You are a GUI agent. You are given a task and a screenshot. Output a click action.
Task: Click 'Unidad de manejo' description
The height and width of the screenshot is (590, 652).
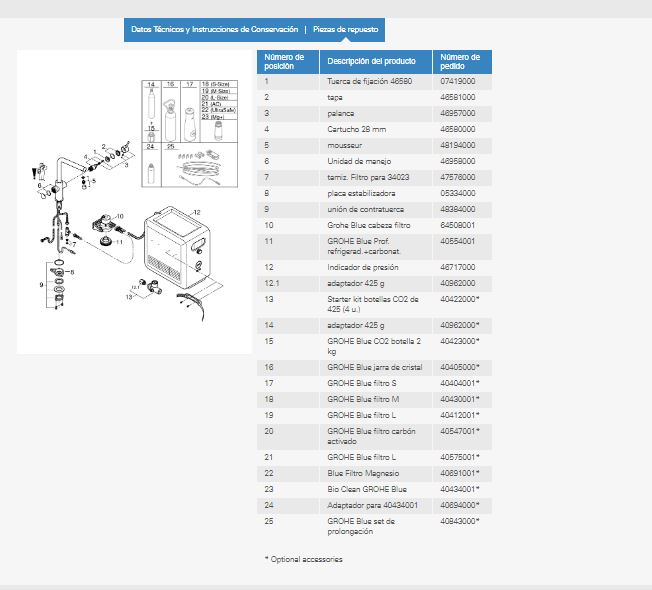(359, 162)
